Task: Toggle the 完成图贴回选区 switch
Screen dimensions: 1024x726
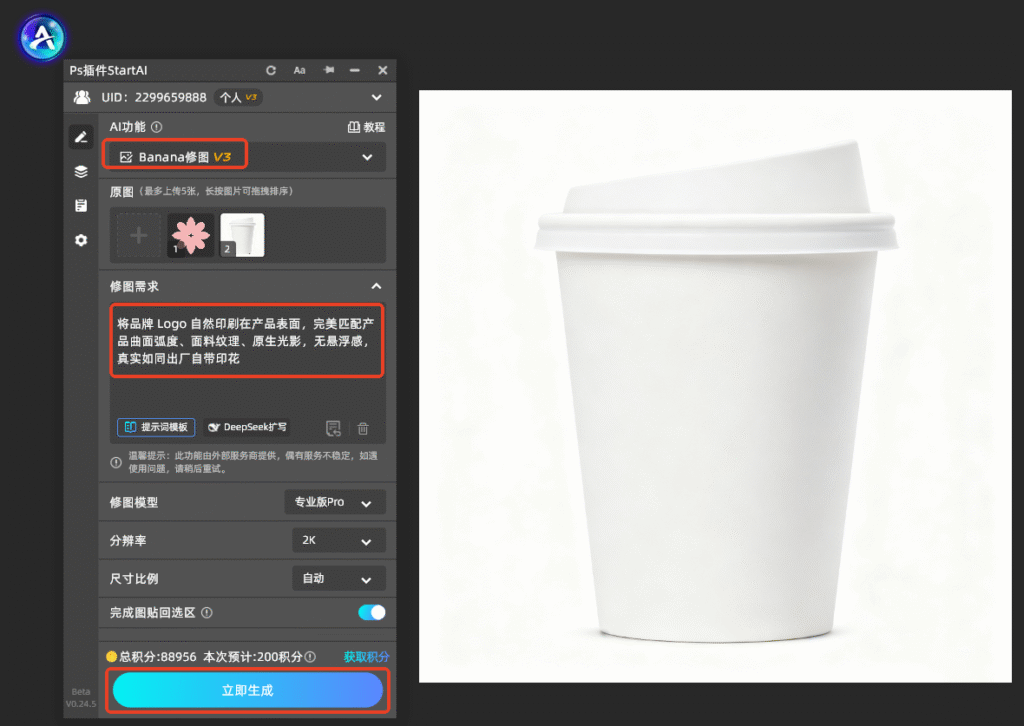Action: [372, 612]
